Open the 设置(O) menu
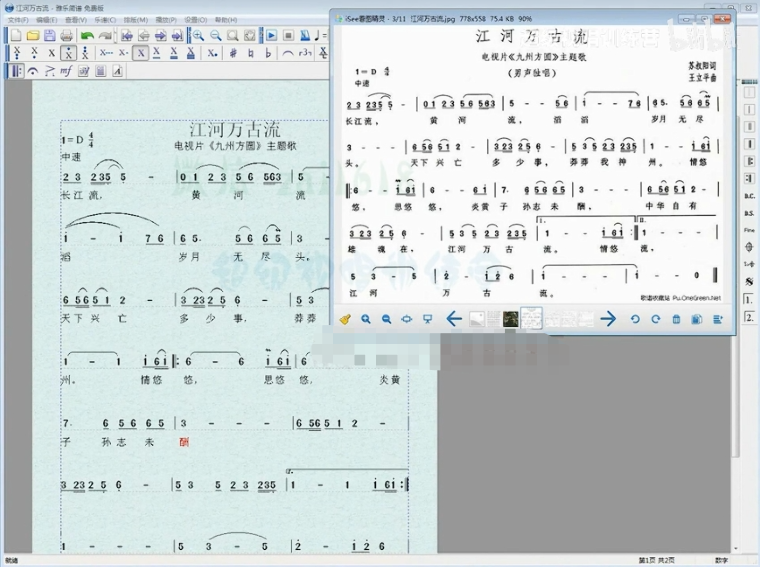 [196, 19]
